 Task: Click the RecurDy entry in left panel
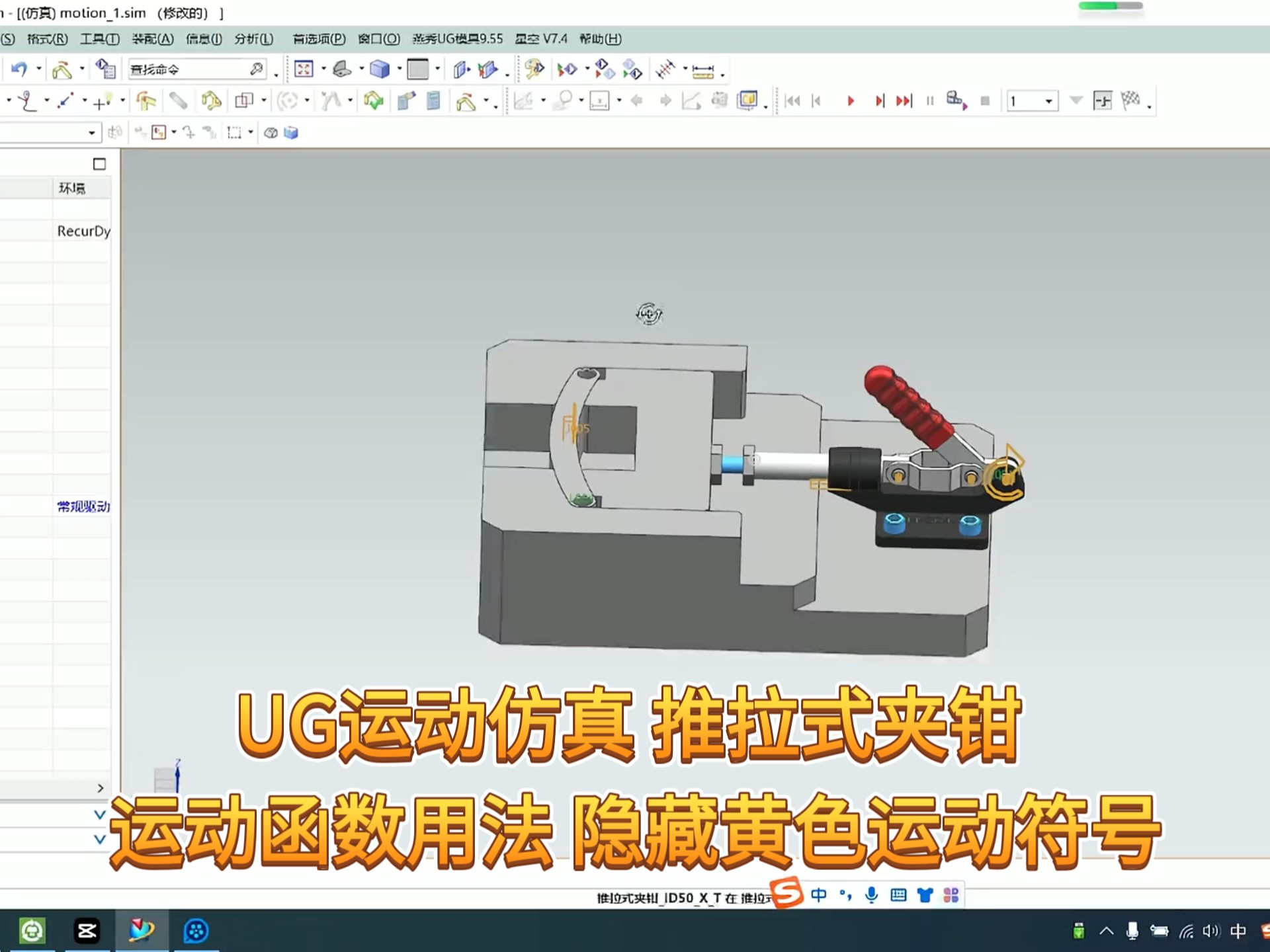click(x=83, y=231)
